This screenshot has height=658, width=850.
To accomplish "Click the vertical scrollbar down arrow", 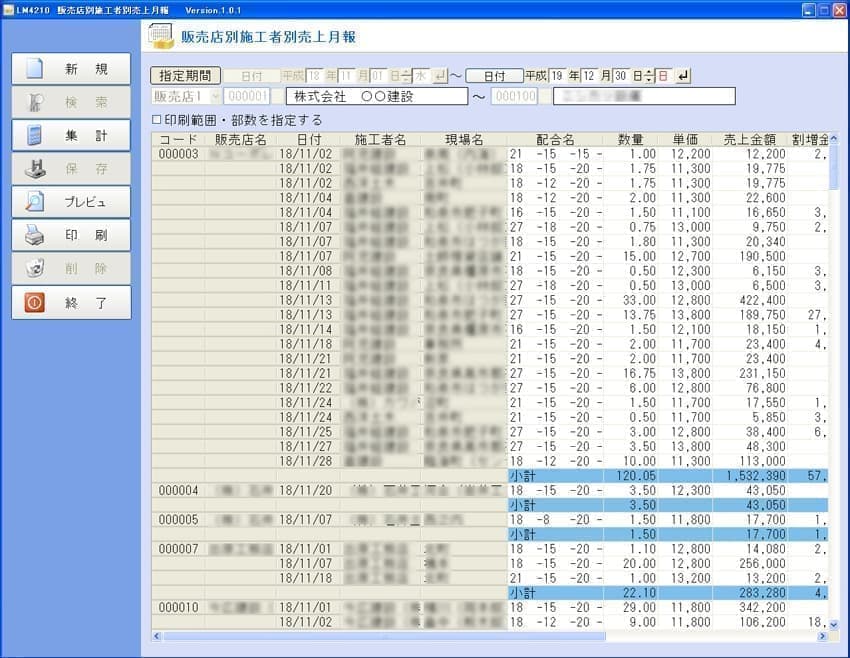I will click(x=834, y=624).
